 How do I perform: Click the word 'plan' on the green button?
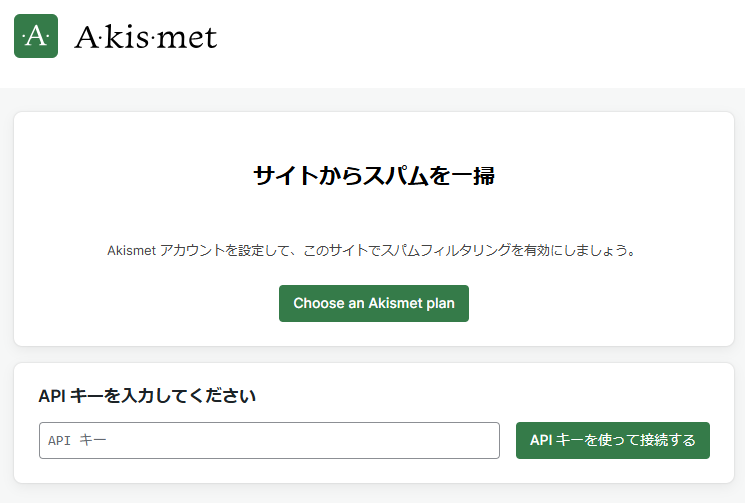[x=440, y=304]
